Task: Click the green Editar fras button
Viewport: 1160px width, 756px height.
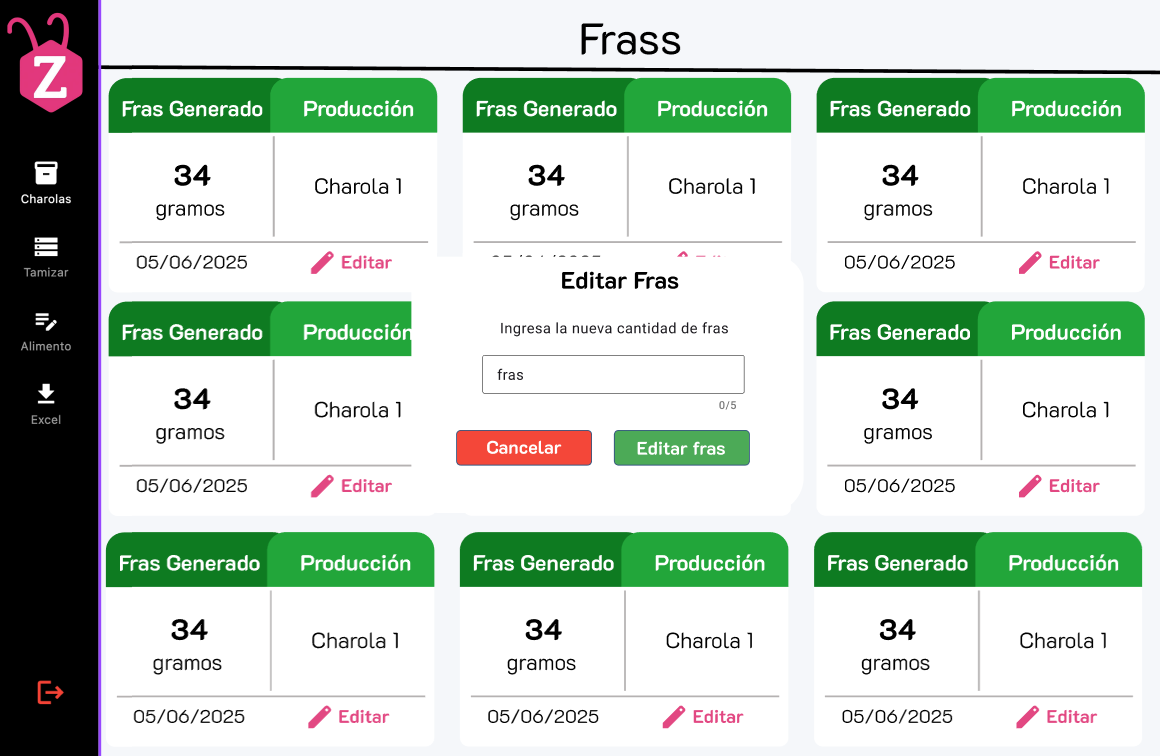Action: pyautogui.click(x=681, y=448)
